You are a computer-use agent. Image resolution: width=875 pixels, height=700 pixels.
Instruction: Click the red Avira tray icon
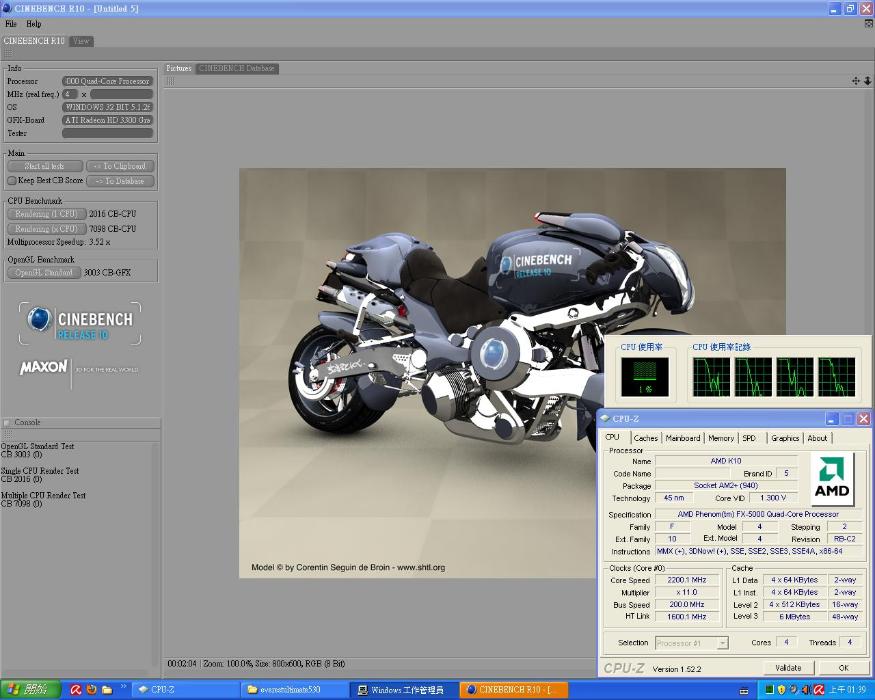(x=819, y=690)
